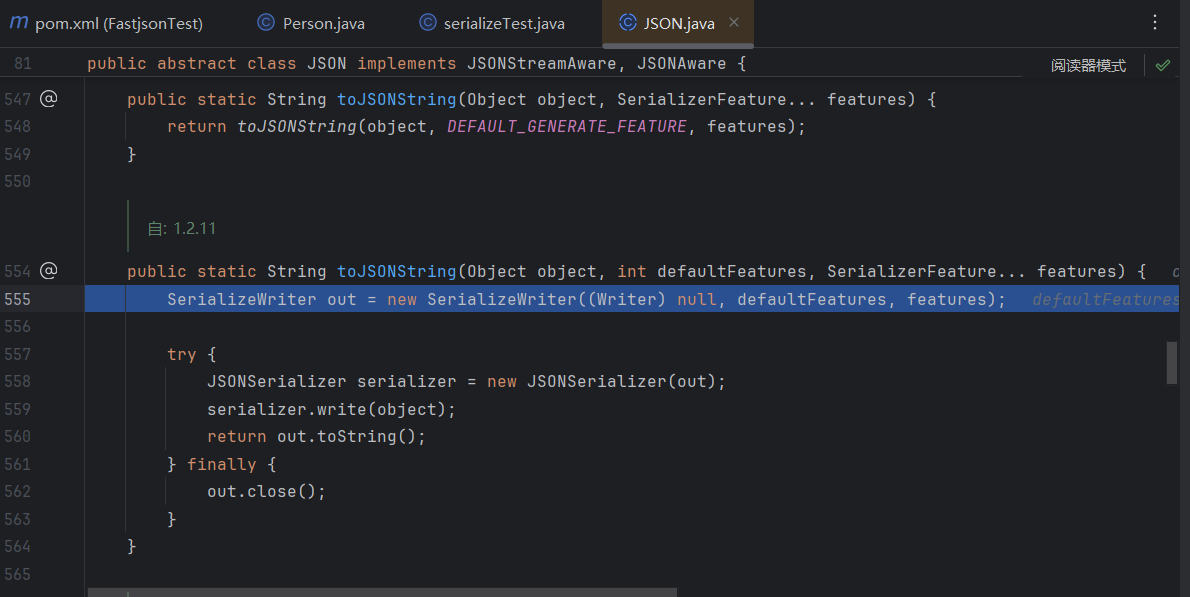Click the vertical scrollbar thumb

(1171, 362)
